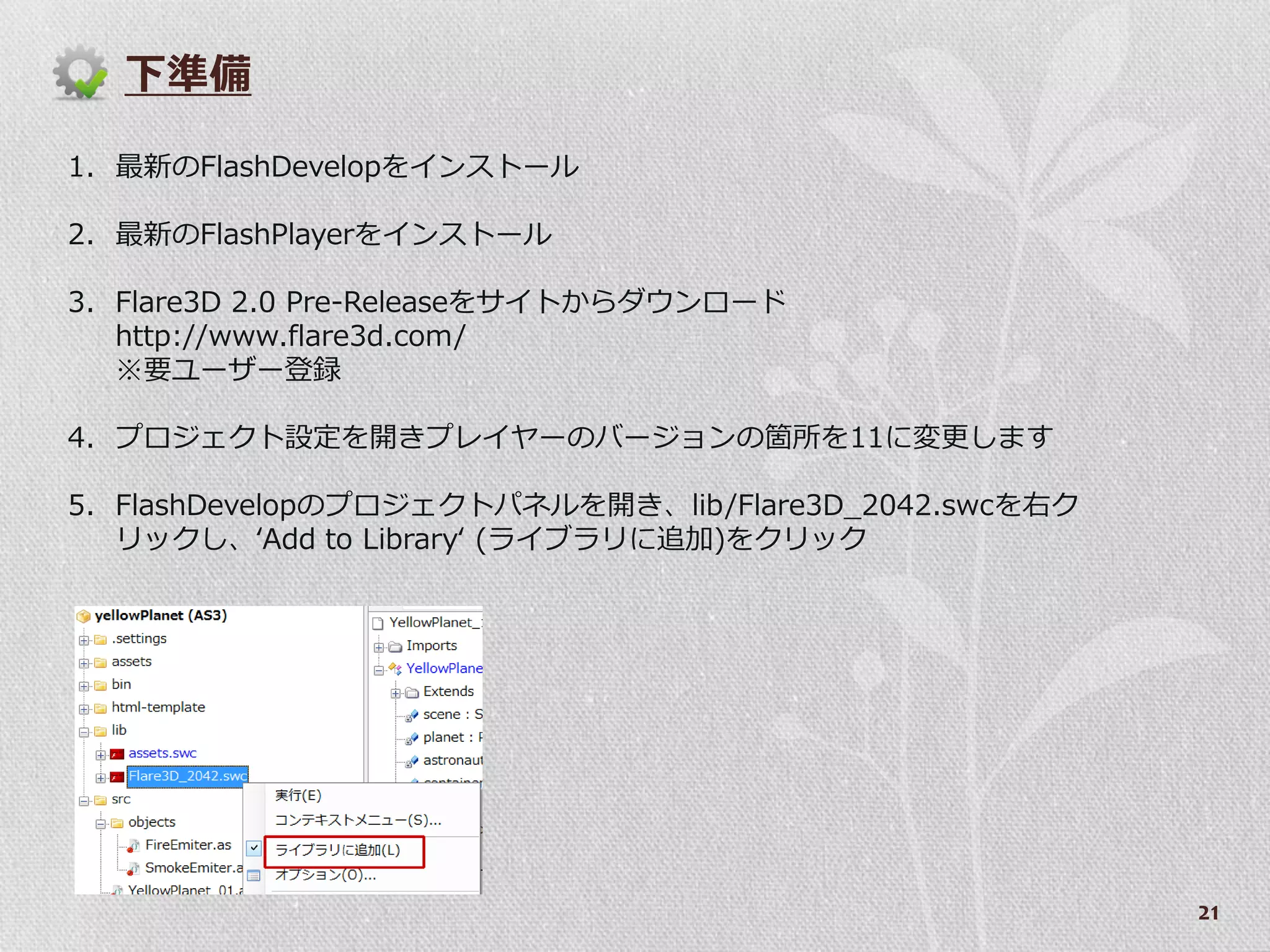Image resolution: width=1270 pixels, height=952 pixels.
Task: Click the assets folder icon
Action: click(x=100, y=663)
